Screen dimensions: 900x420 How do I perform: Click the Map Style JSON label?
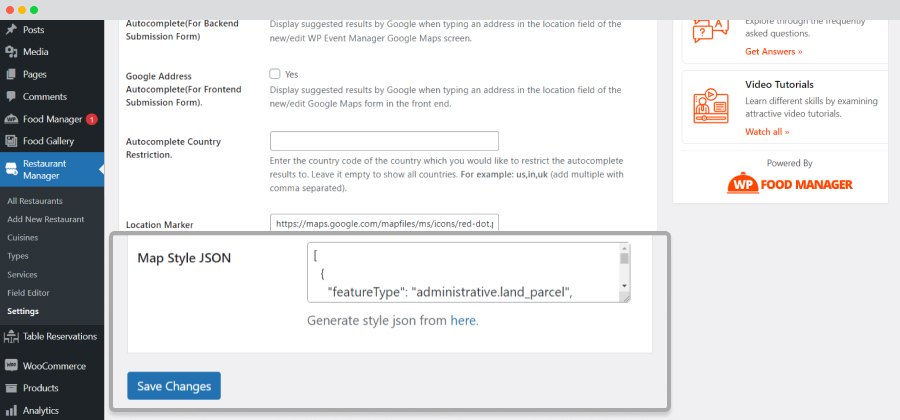point(184,258)
